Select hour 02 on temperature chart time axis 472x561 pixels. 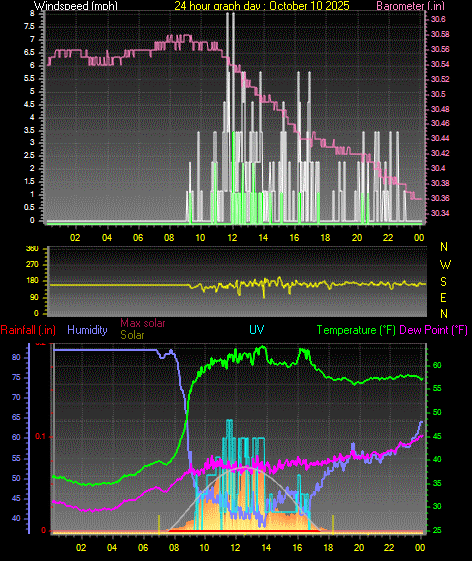point(81,548)
